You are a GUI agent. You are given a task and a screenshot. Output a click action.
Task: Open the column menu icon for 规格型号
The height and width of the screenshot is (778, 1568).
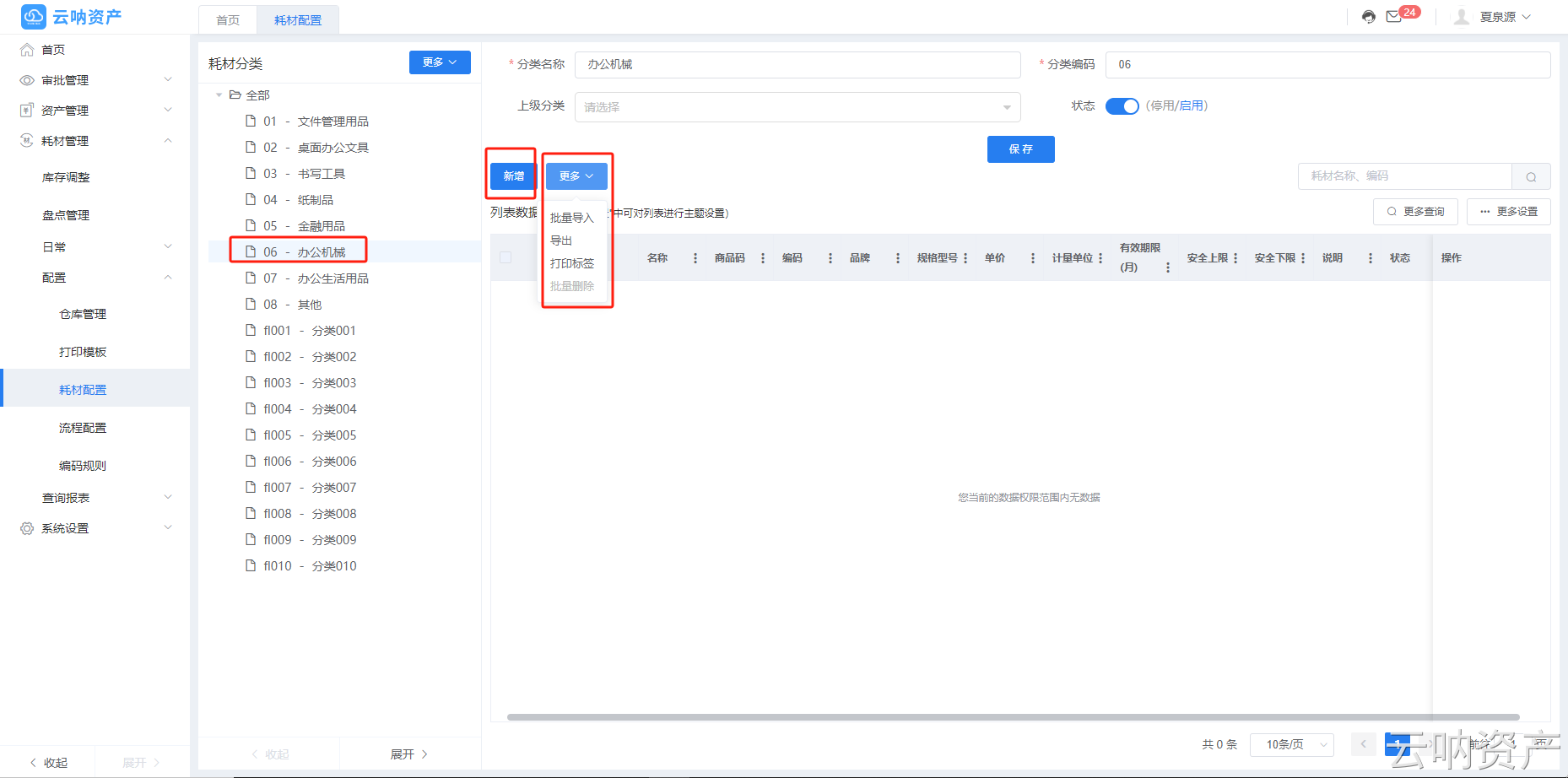tap(965, 258)
